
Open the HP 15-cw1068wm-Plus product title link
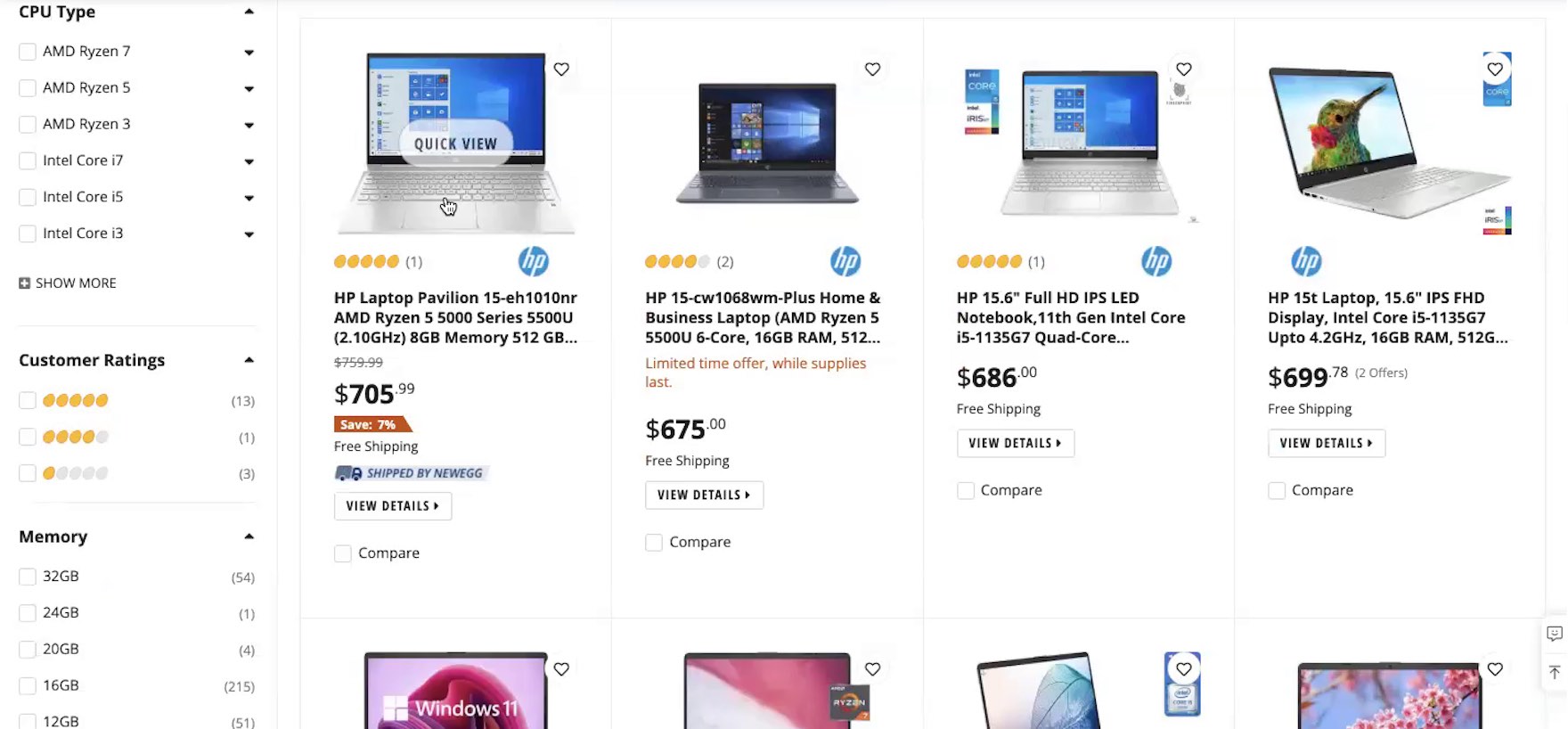[x=764, y=317]
